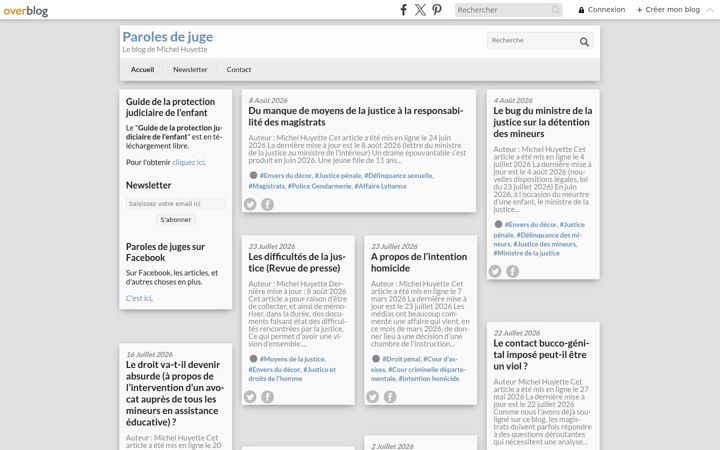The width and height of the screenshot is (720, 450).
Task: Open article 'Le bug du ministre de la justice'
Action: point(543,122)
